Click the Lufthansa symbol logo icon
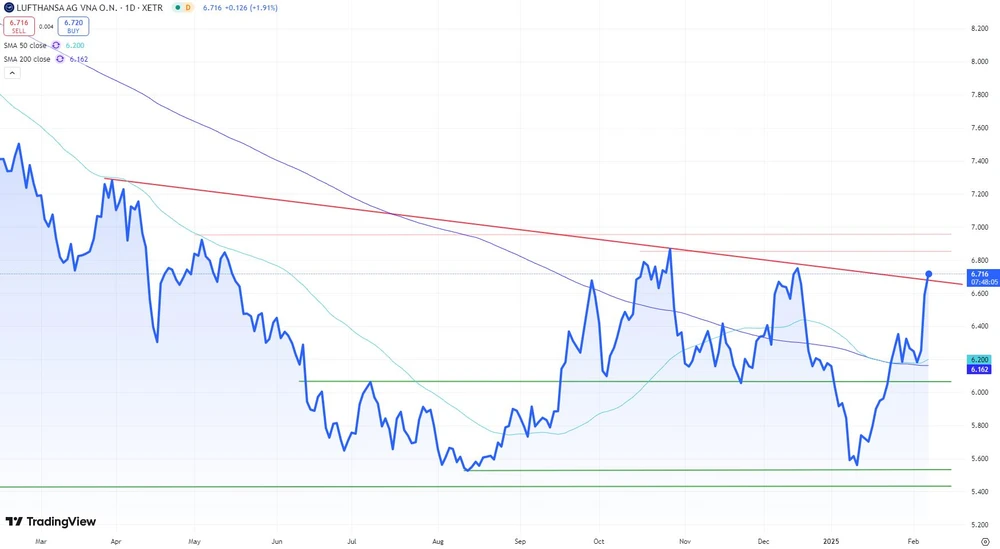 pyautogui.click(x=9, y=8)
